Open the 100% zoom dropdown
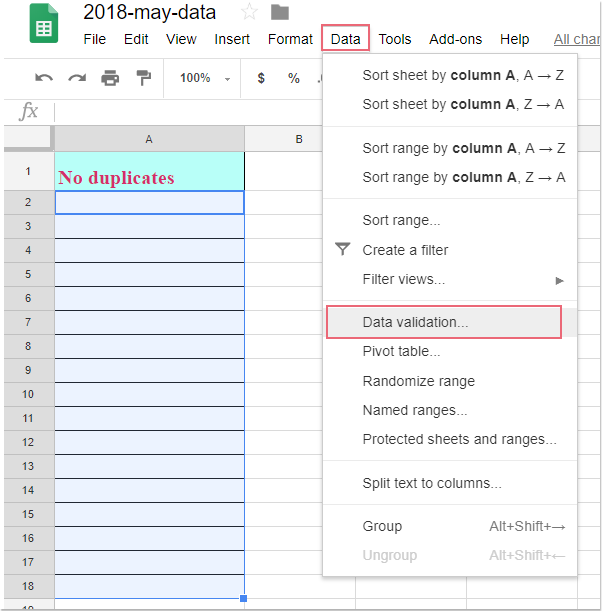This screenshot has height=611, width=602. pyautogui.click(x=205, y=78)
